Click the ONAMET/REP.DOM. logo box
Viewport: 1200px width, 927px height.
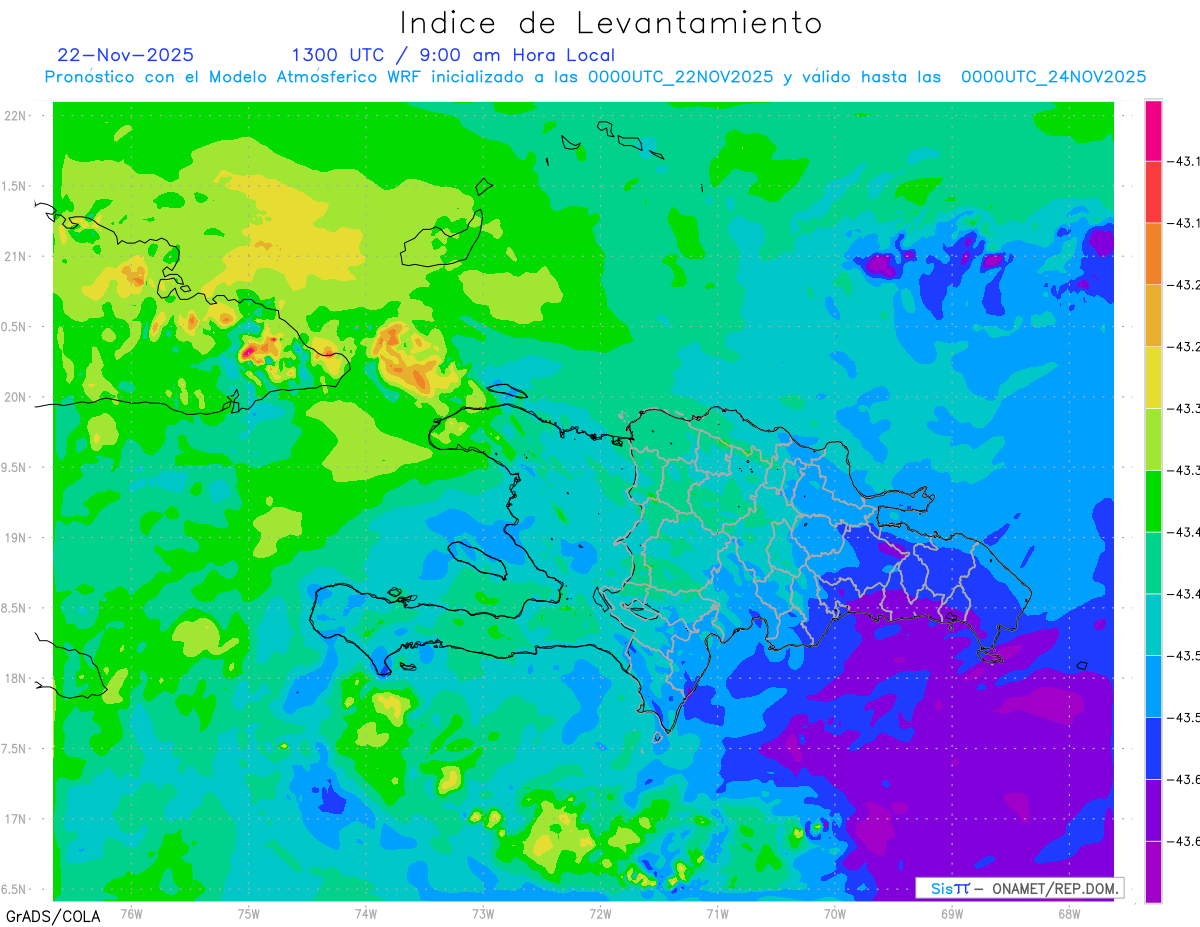[1019, 888]
